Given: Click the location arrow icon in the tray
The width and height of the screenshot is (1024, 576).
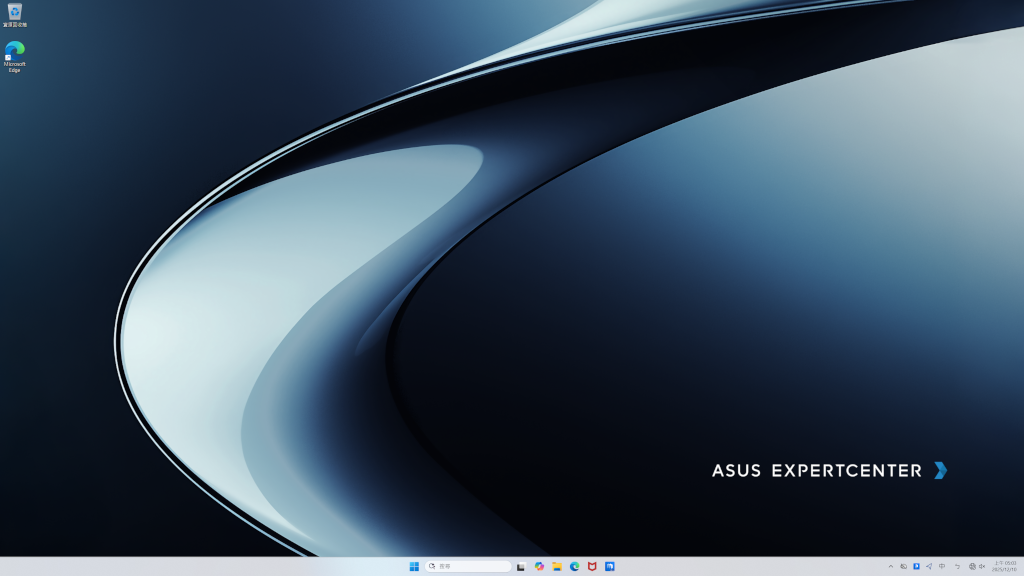Looking at the screenshot, I should (x=929, y=566).
